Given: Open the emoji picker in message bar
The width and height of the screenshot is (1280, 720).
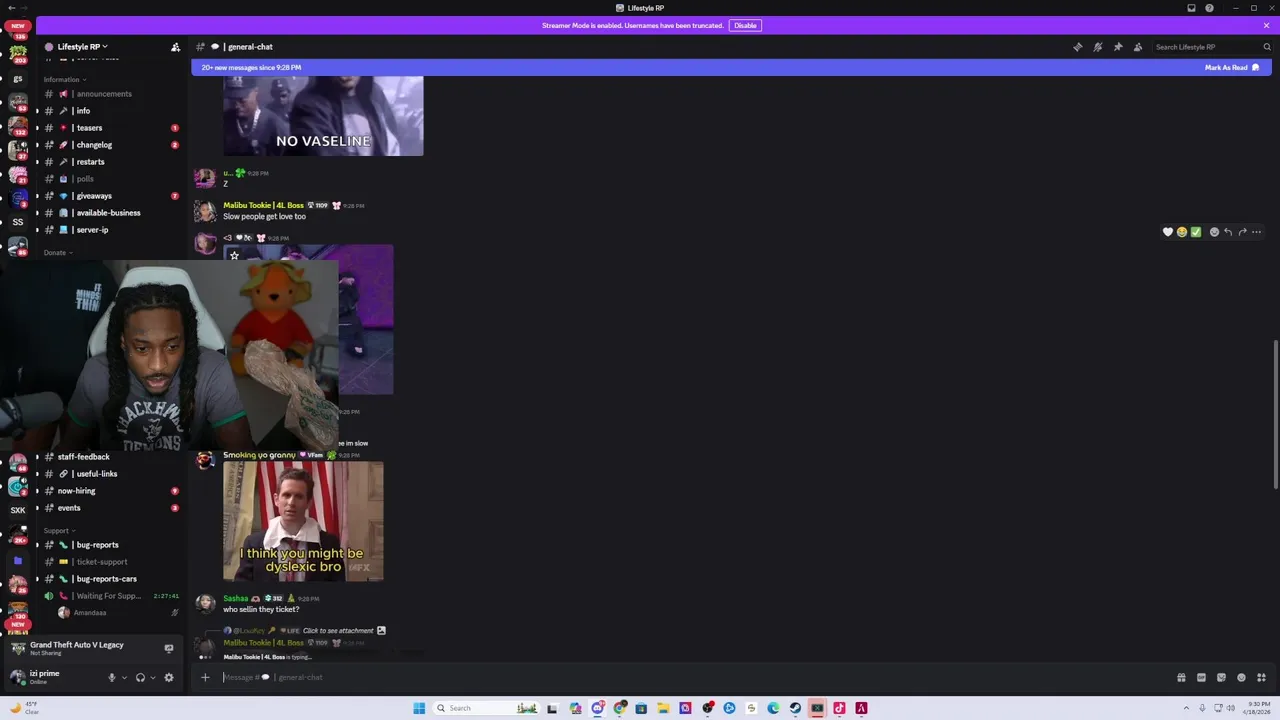Looking at the screenshot, I should coord(1241,677).
